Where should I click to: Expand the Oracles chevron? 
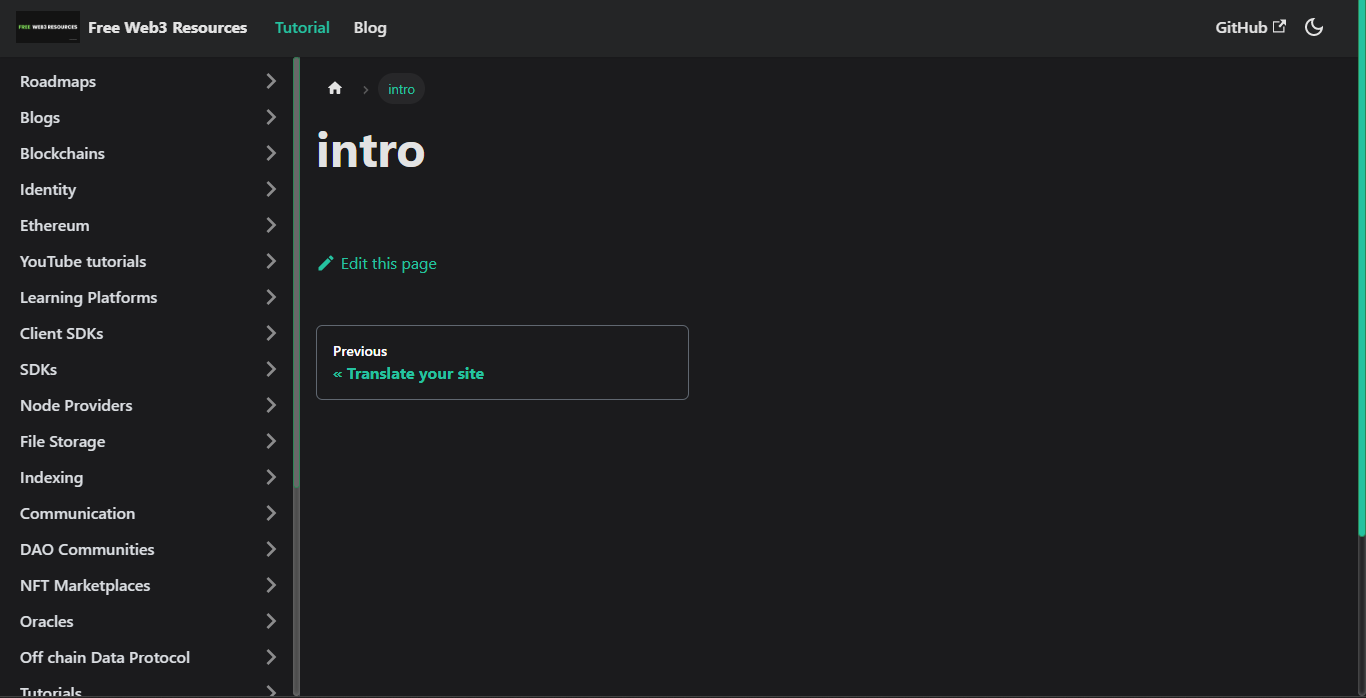[x=271, y=621]
